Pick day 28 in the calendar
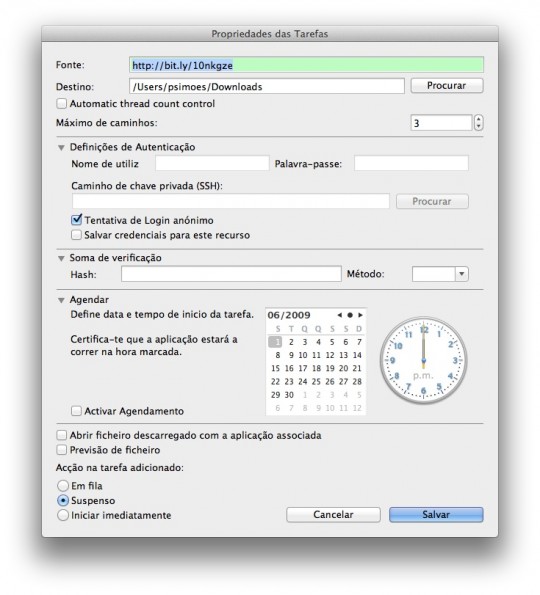Image resolution: width=540 pixels, height=595 pixels. (x=357, y=382)
